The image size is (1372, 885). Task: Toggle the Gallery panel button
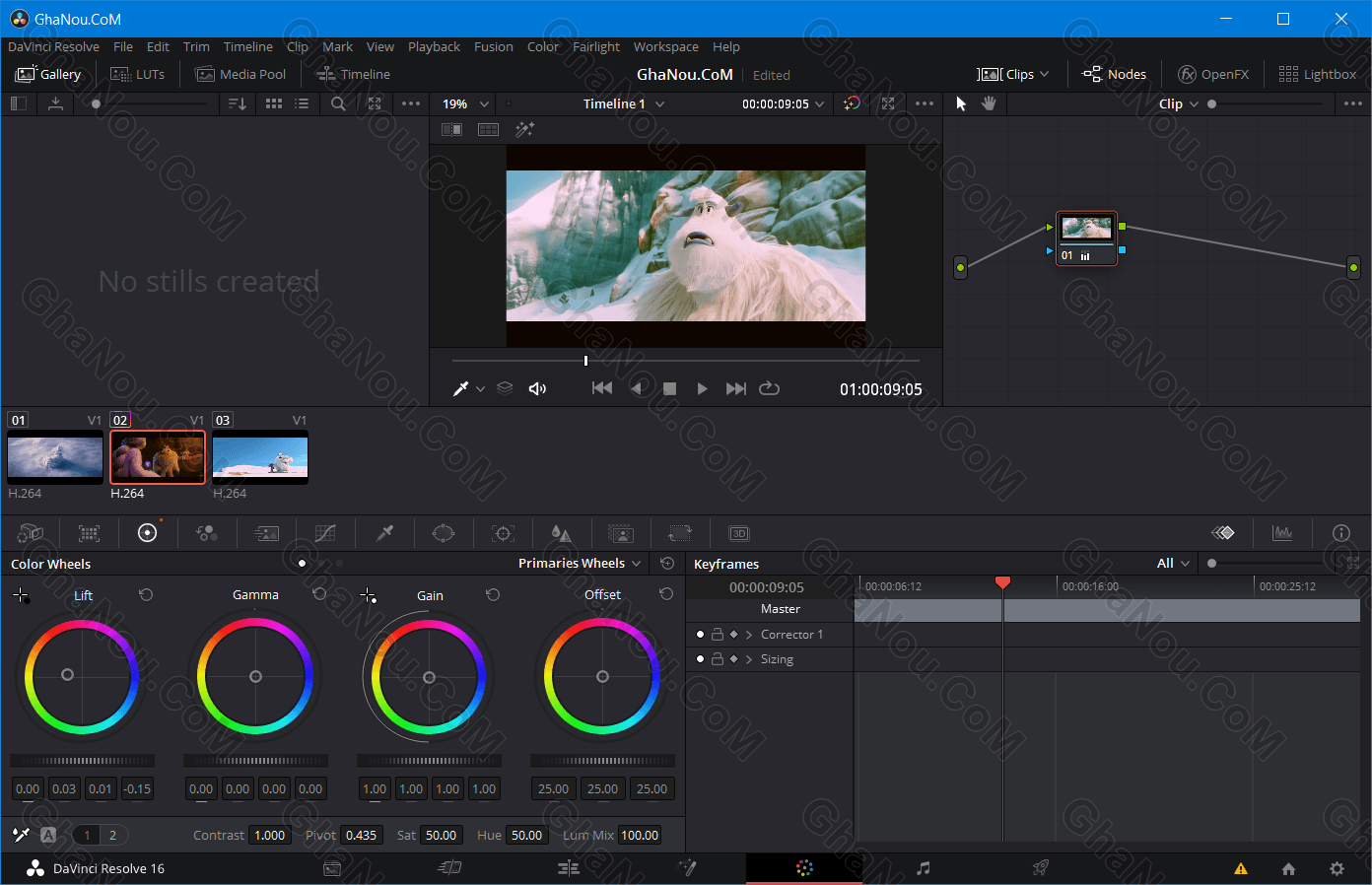pyautogui.click(x=48, y=74)
